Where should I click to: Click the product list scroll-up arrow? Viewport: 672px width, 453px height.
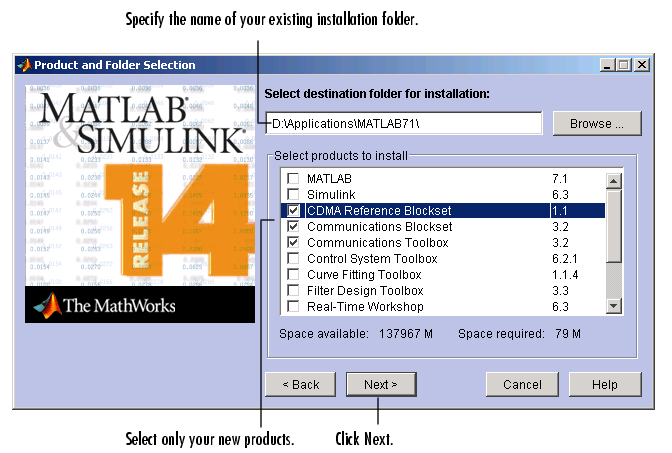tap(614, 181)
